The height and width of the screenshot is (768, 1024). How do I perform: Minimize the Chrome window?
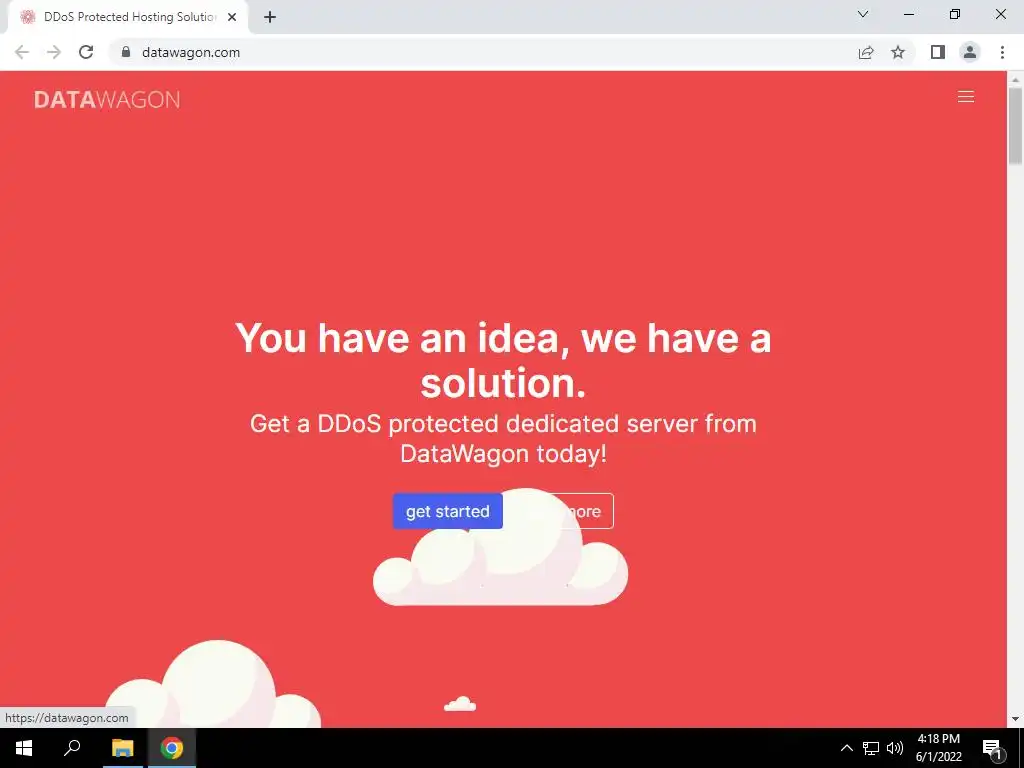tap(909, 14)
